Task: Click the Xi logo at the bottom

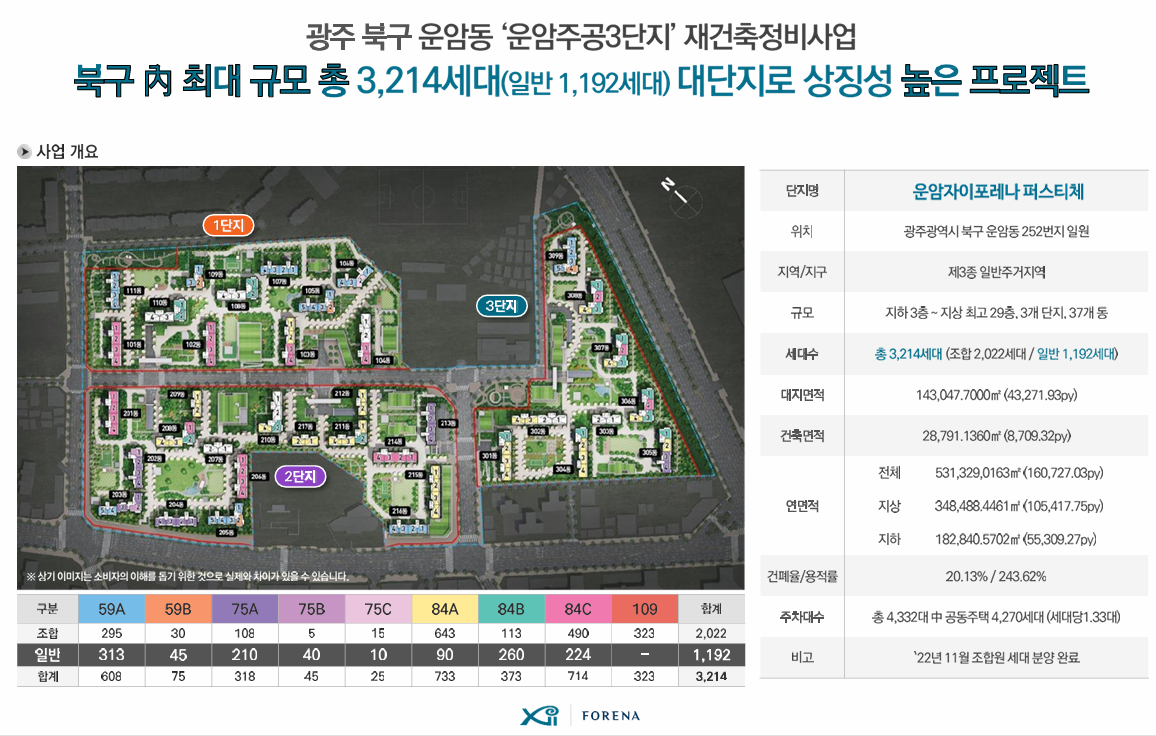Action: coord(540,715)
